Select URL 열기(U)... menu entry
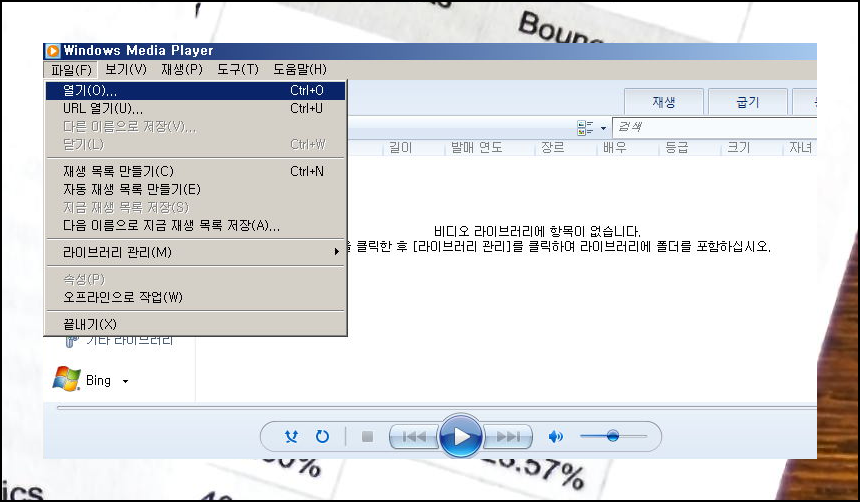The height and width of the screenshot is (502, 860). [x=195, y=109]
